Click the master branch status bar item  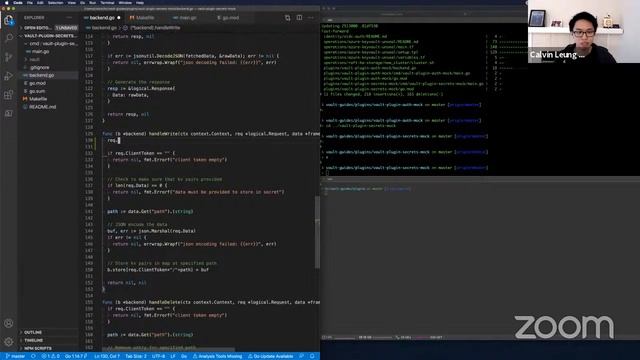coord(16,356)
